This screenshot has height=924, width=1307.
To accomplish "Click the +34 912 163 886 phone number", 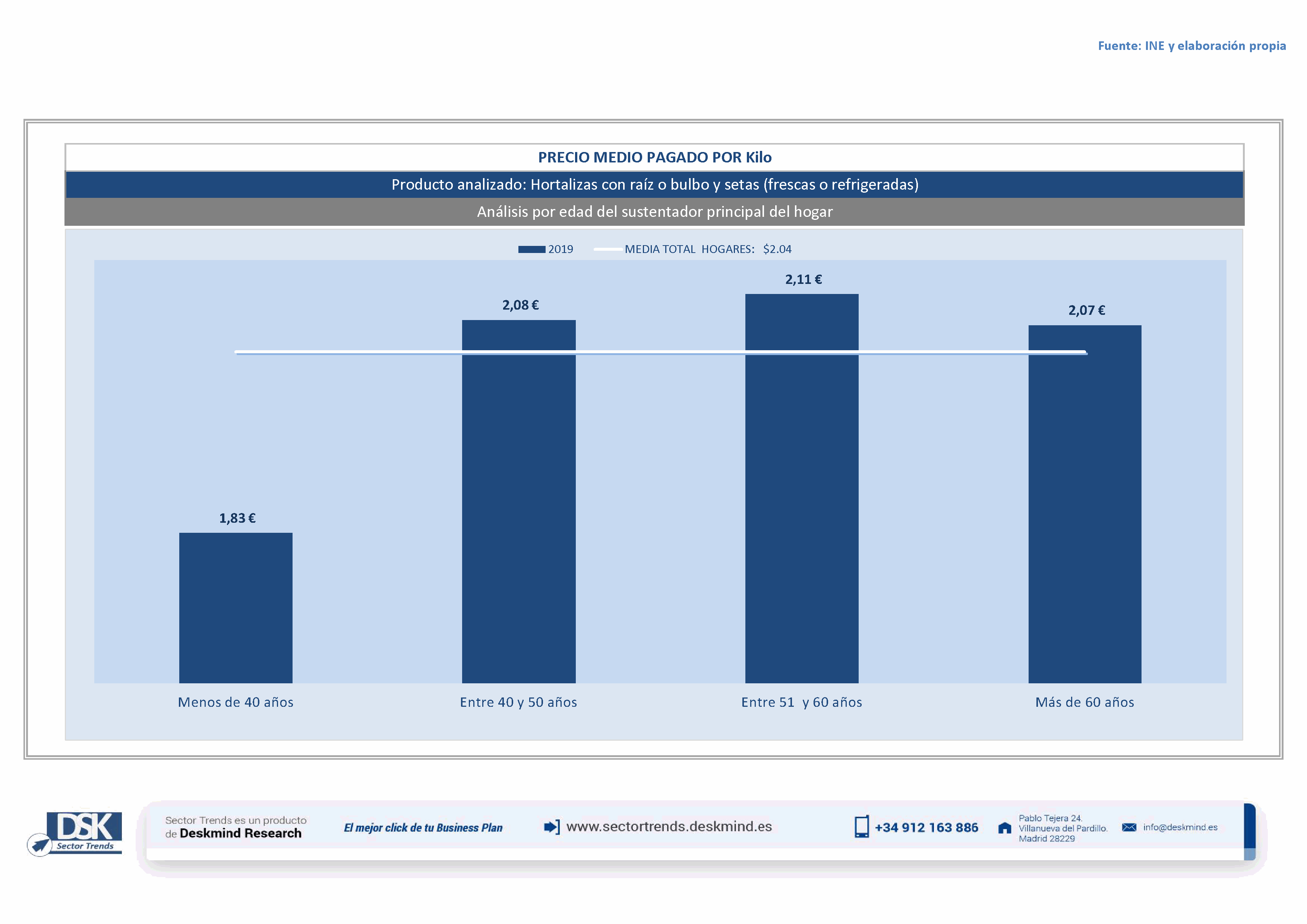I will [926, 828].
